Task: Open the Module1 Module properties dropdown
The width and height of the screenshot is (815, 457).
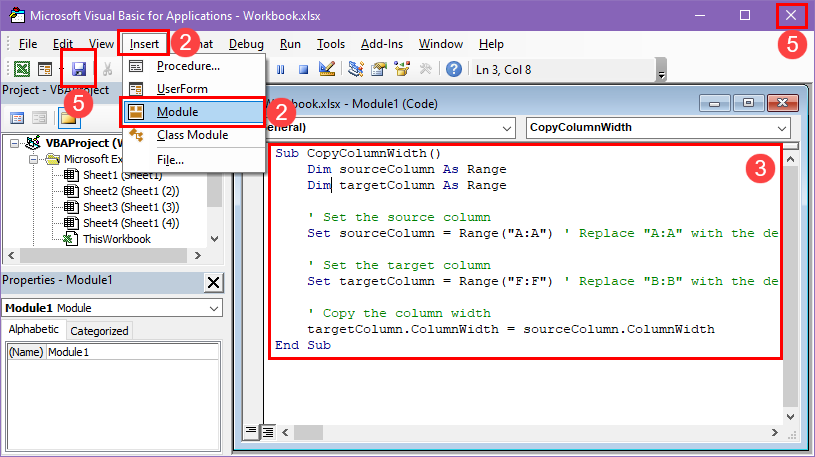Action: pos(214,308)
